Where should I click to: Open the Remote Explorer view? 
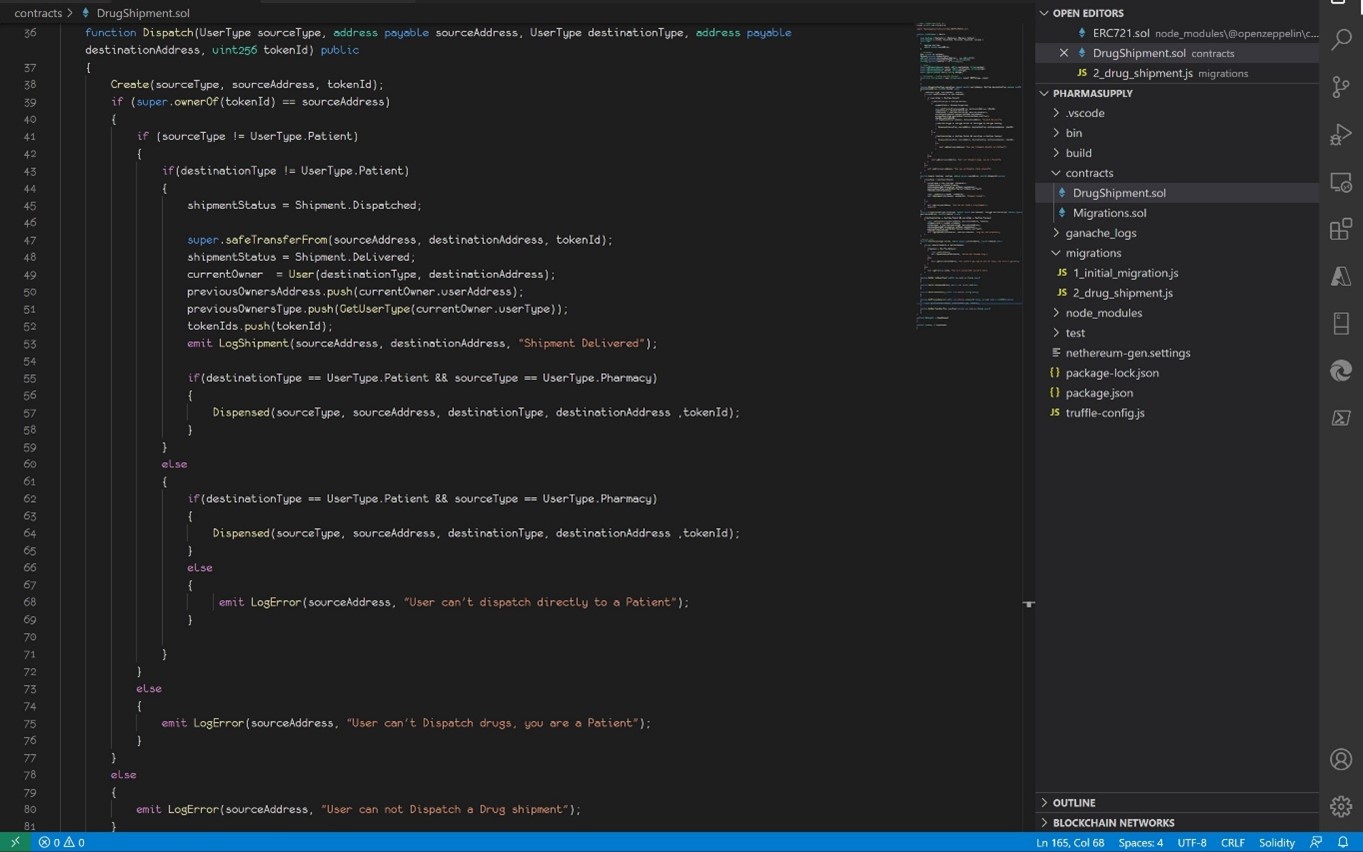pos(1341,183)
